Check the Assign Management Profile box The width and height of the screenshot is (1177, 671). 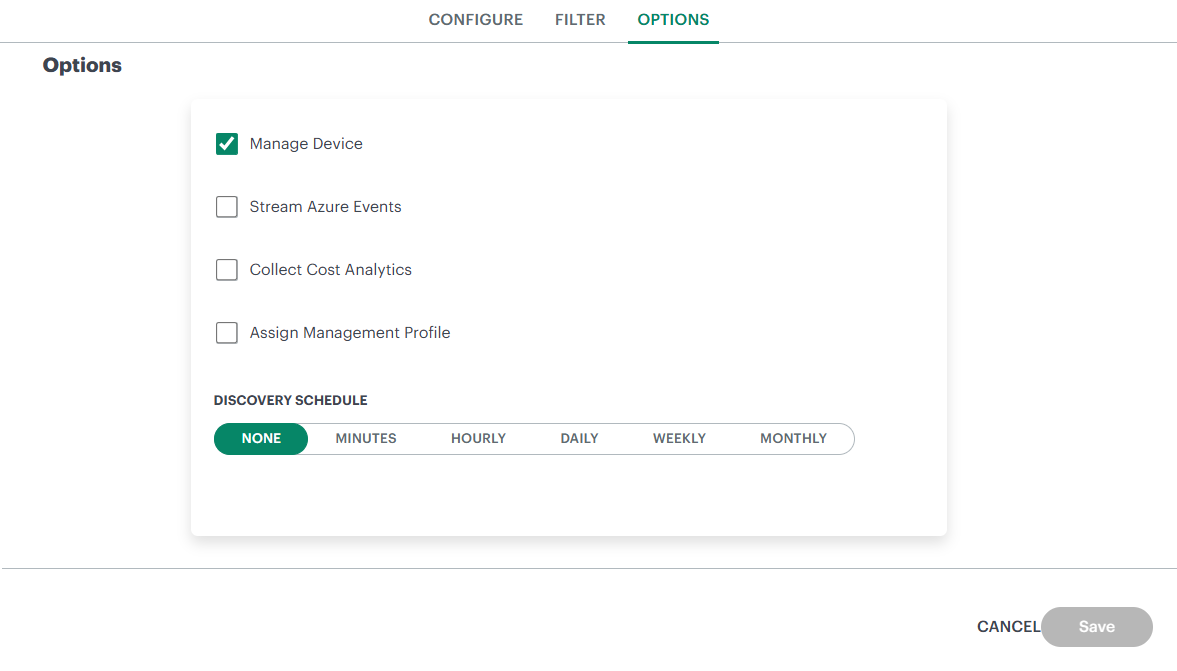(x=227, y=333)
